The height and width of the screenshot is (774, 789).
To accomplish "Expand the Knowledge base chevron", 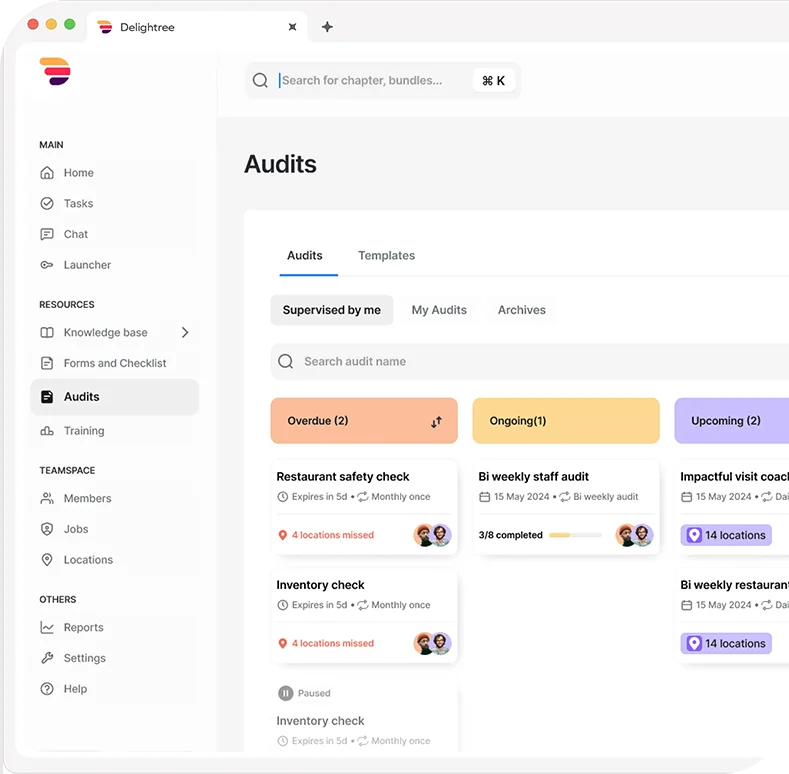I will 185,332.
